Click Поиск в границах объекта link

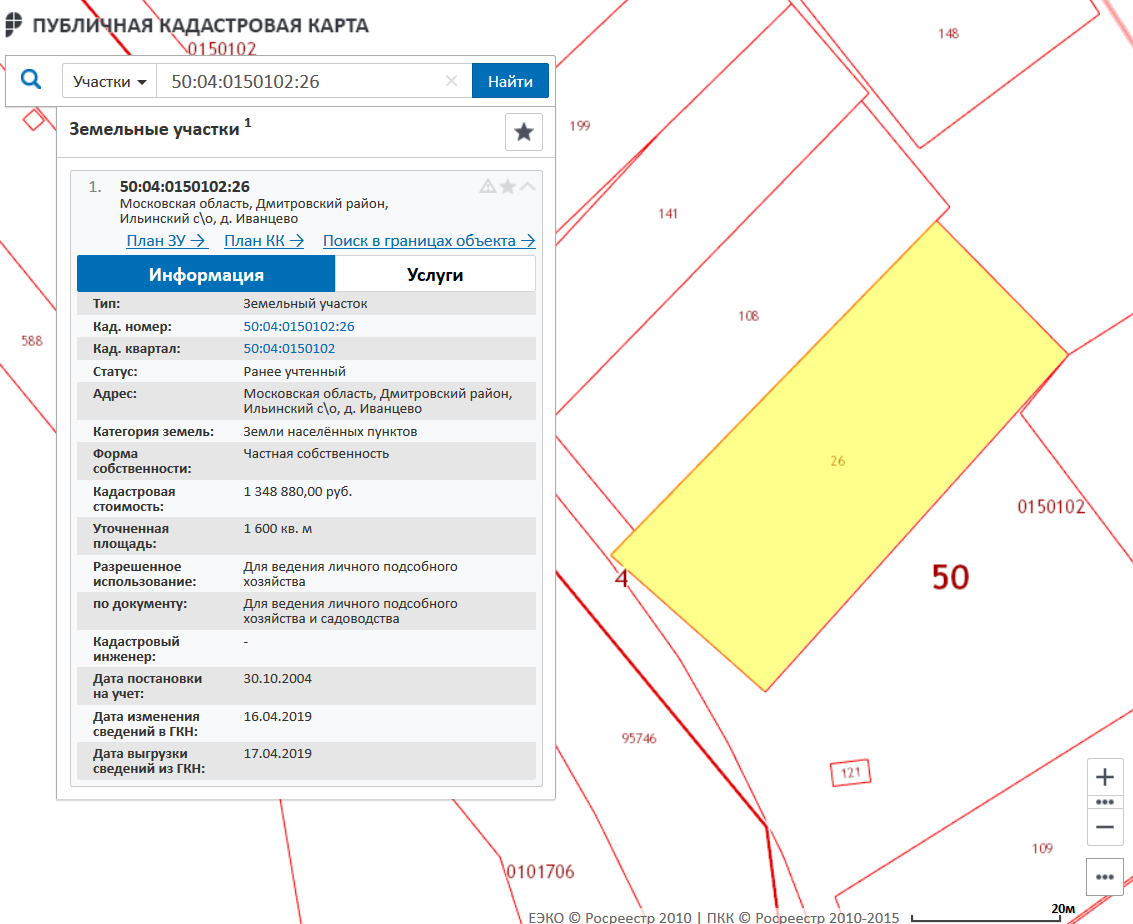coord(429,241)
